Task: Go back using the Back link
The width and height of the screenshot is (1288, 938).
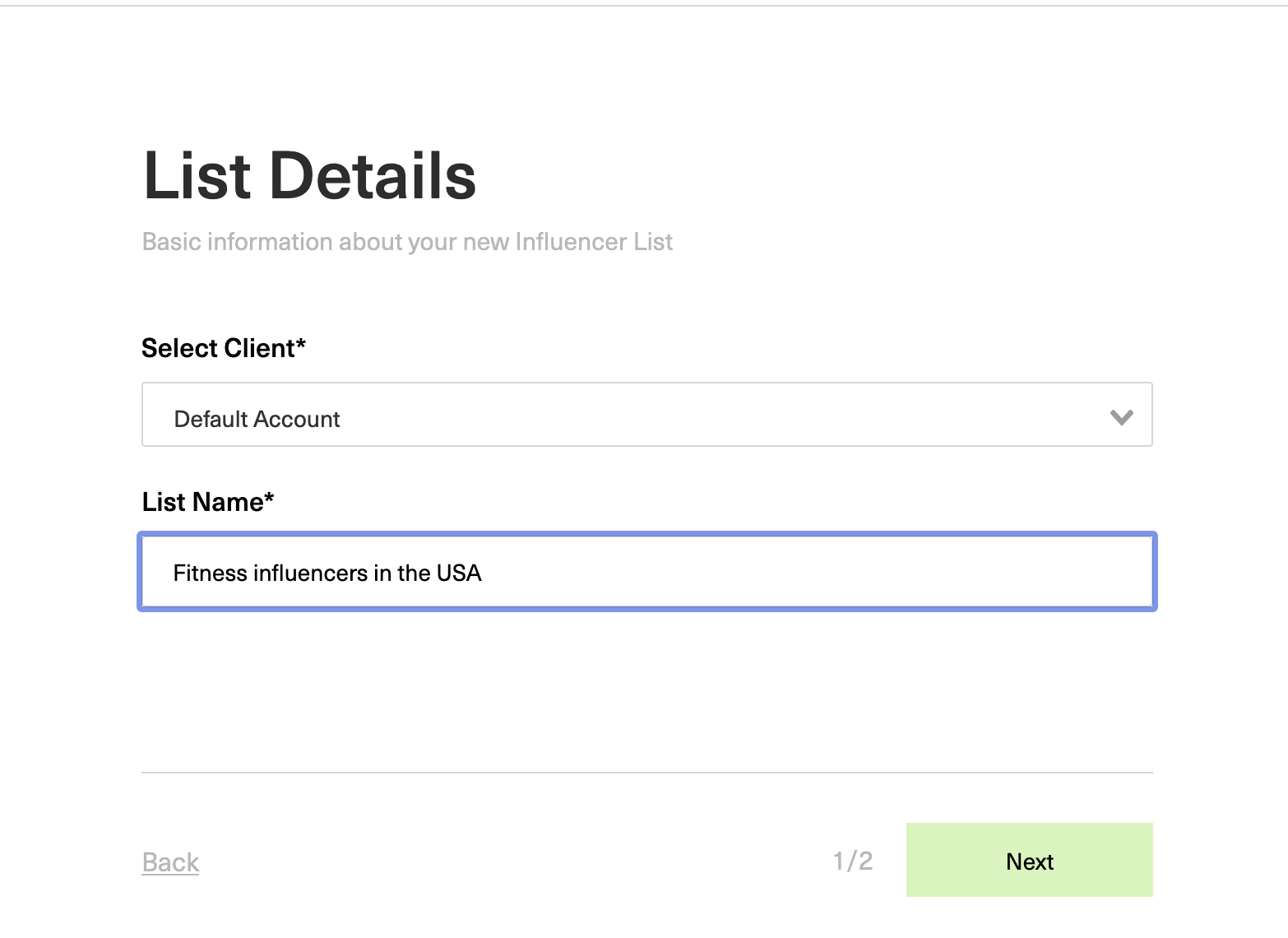Action: [170, 861]
